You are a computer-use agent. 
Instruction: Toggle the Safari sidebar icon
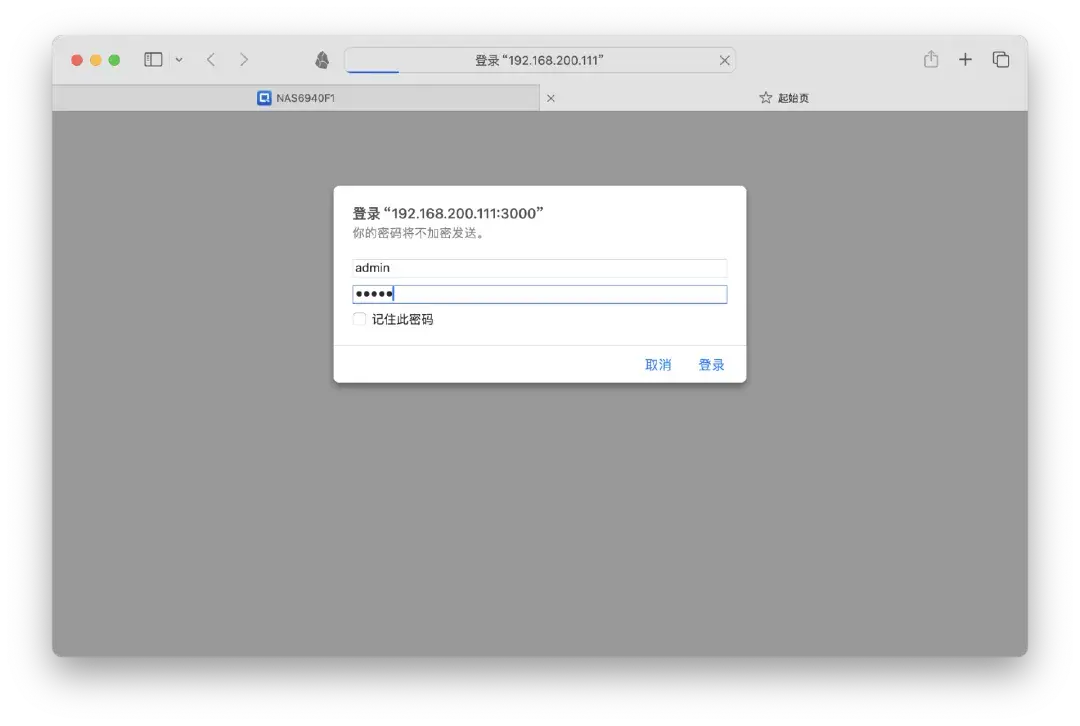coord(151,59)
